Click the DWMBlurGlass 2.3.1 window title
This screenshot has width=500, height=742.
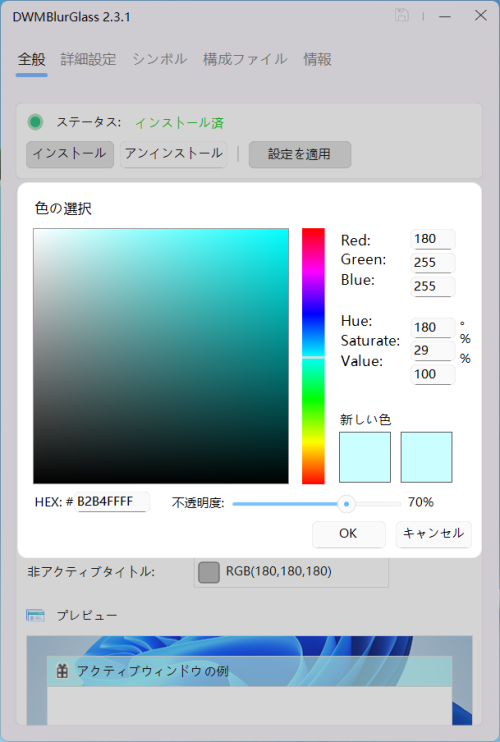pyautogui.click(x=71, y=17)
